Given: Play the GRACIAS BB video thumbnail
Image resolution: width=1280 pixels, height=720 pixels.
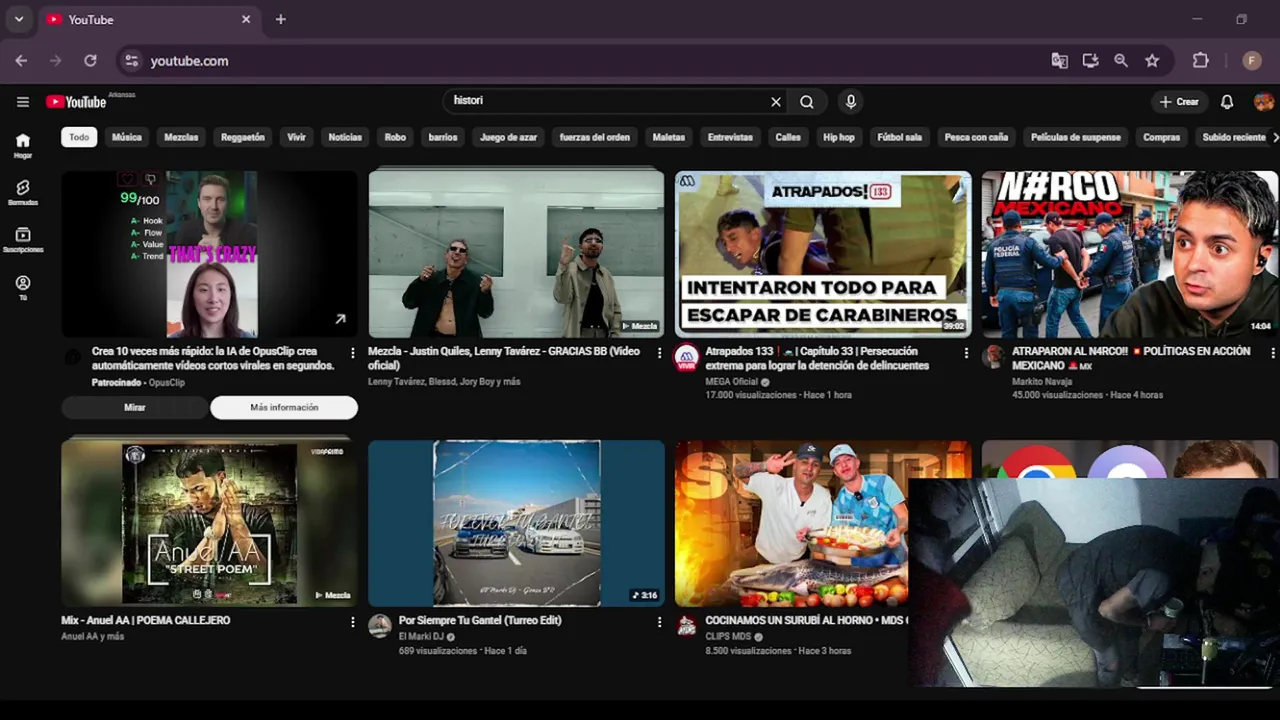Looking at the screenshot, I should click(516, 254).
